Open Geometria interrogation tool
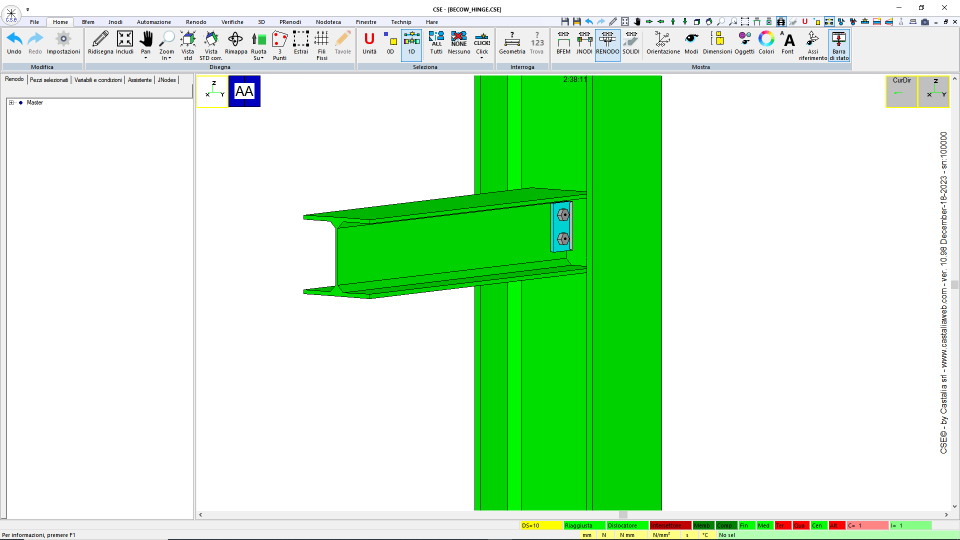Screen dimensions: 960x540 click(x=512, y=43)
